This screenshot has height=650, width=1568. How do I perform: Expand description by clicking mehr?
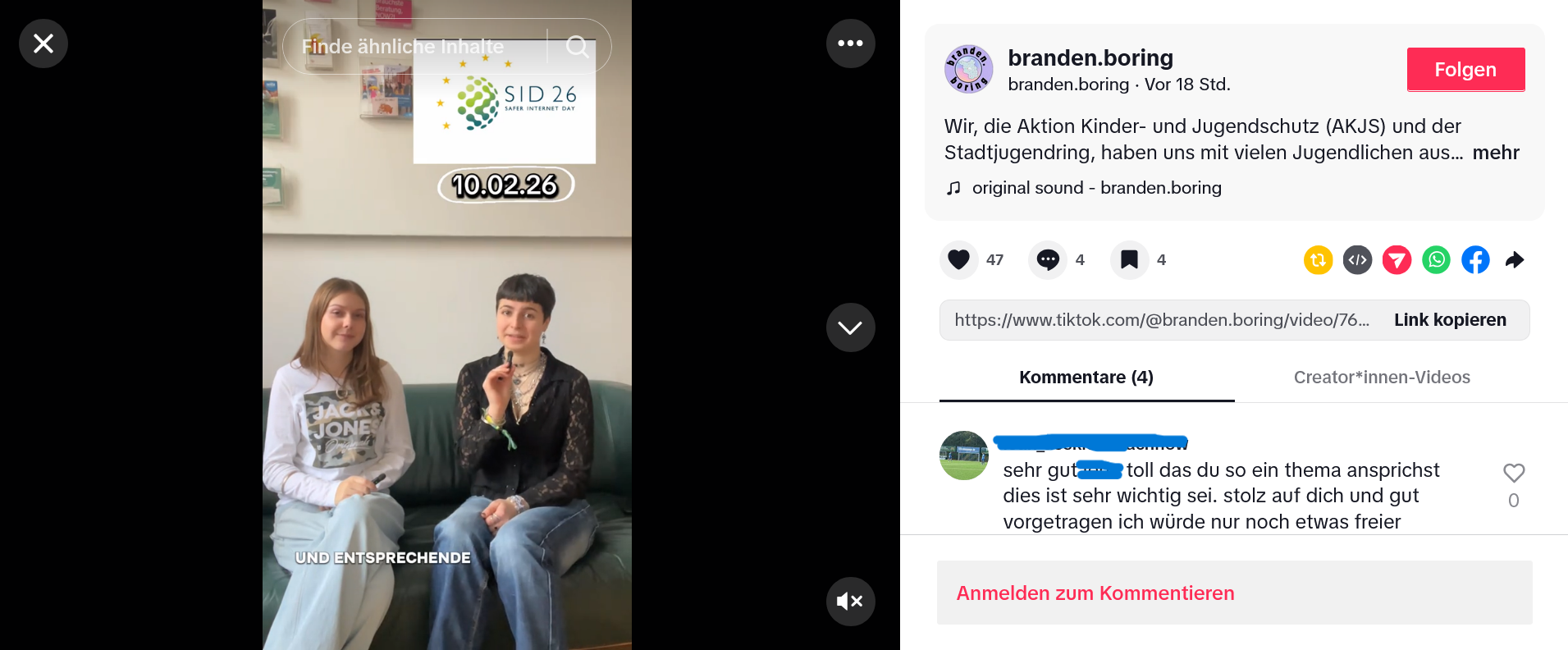pyautogui.click(x=1496, y=153)
